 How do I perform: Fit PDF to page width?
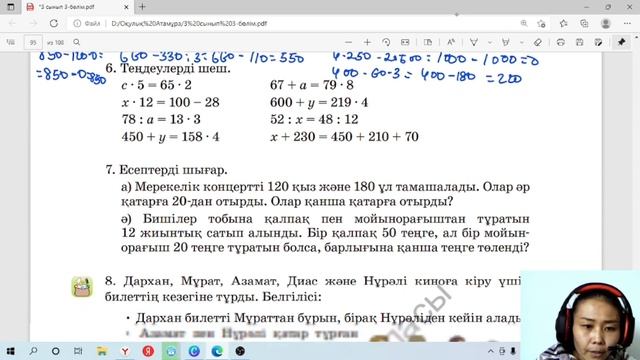pos(405,42)
